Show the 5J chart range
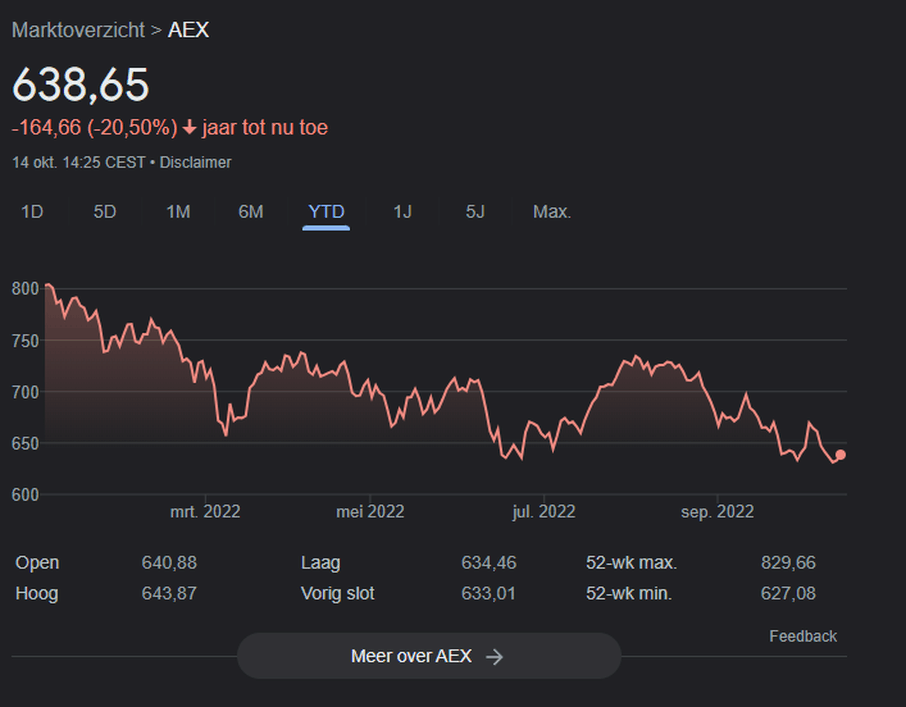Viewport: 906px width, 707px height. [475, 212]
